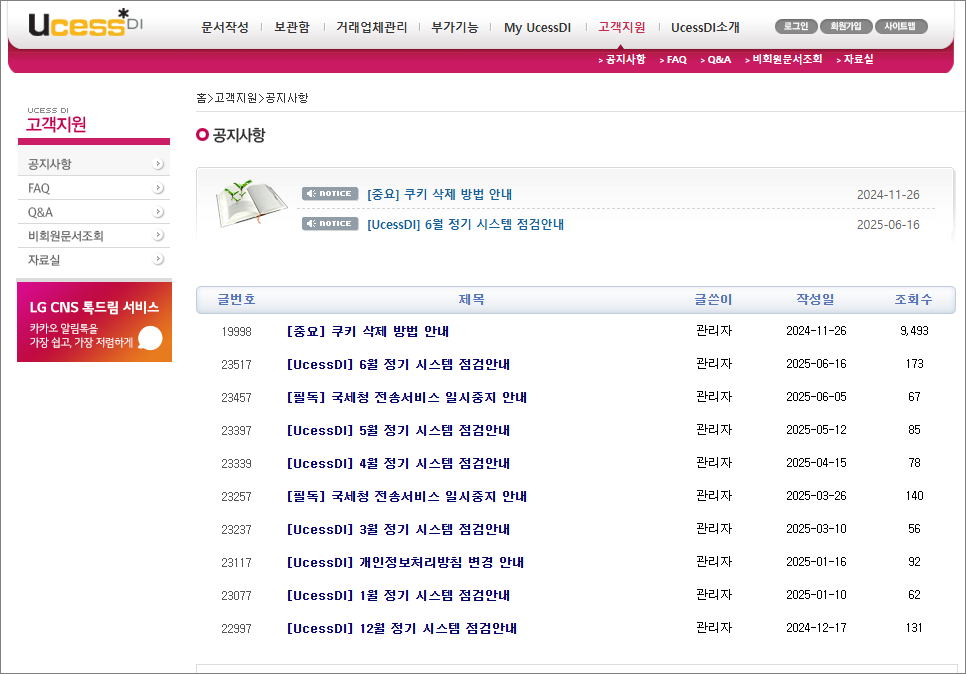Open the 고객지원 top menu
Image resolution: width=966 pixels, height=674 pixels.
point(622,27)
